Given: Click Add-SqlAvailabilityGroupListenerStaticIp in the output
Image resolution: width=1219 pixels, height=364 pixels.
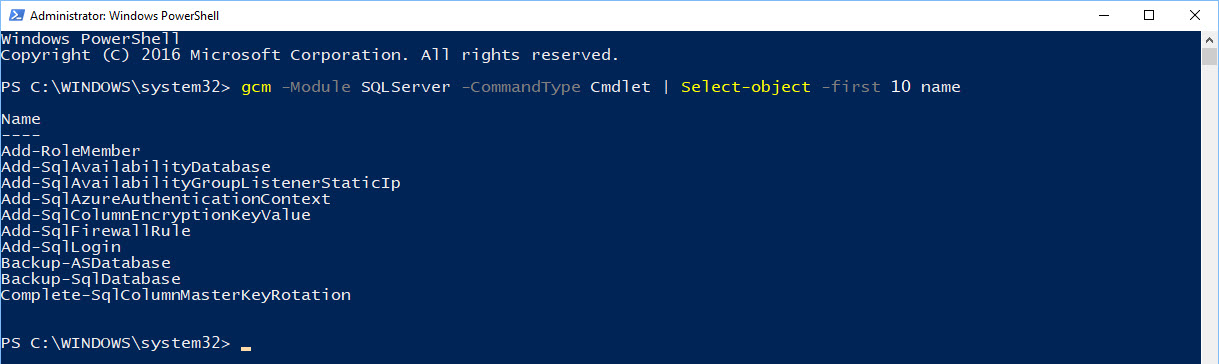Looking at the screenshot, I should coord(201,183).
